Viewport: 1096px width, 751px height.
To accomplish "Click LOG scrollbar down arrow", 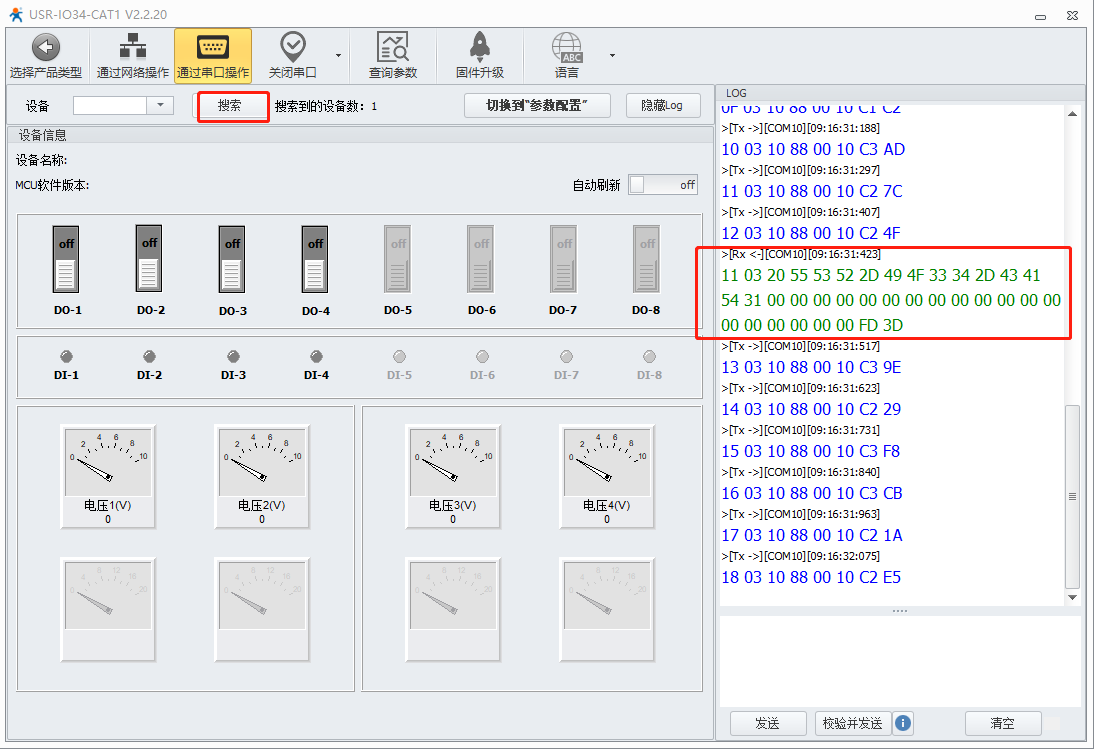I will point(1072,597).
